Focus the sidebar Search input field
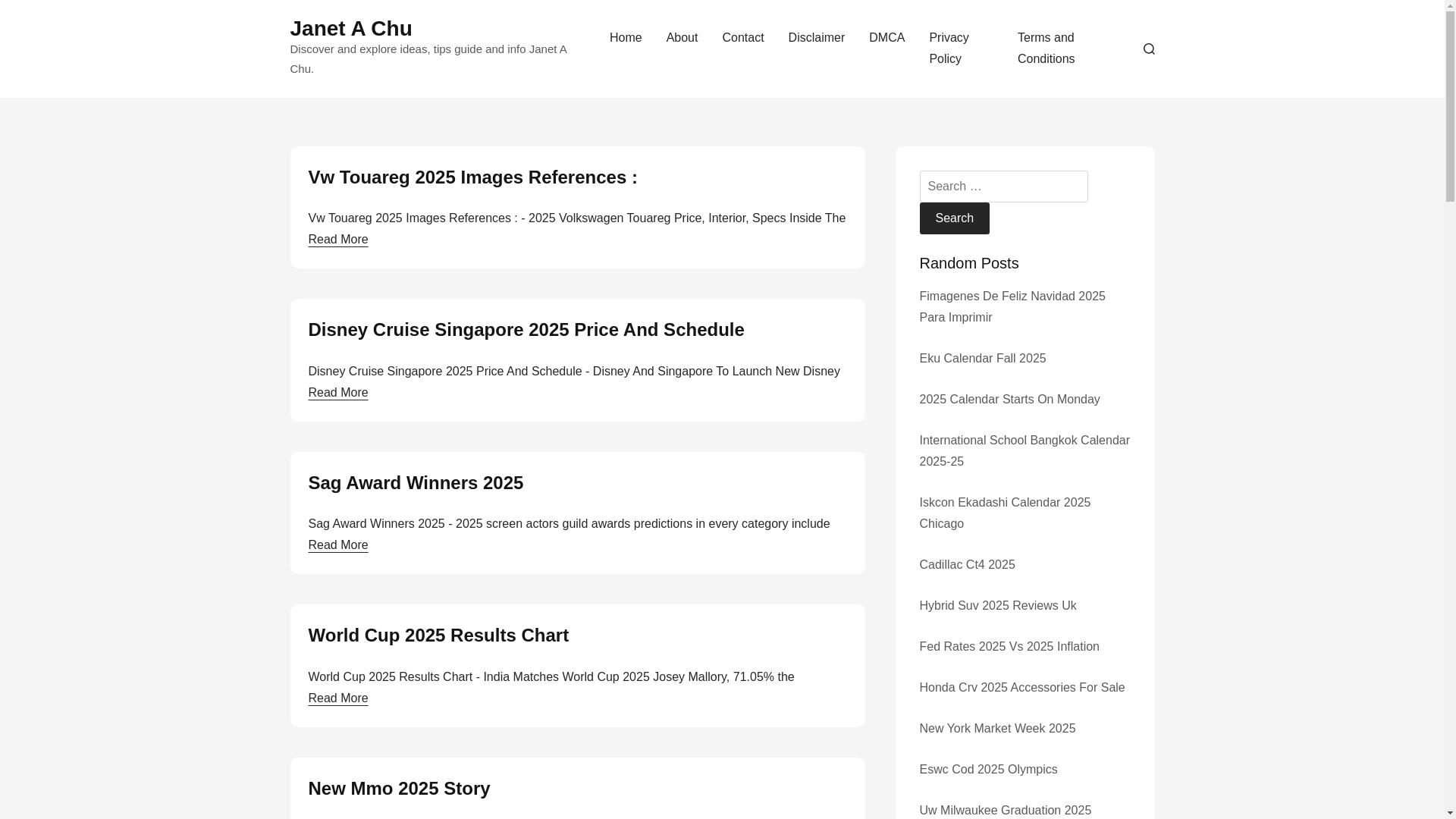1456x819 pixels. click(1003, 187)
